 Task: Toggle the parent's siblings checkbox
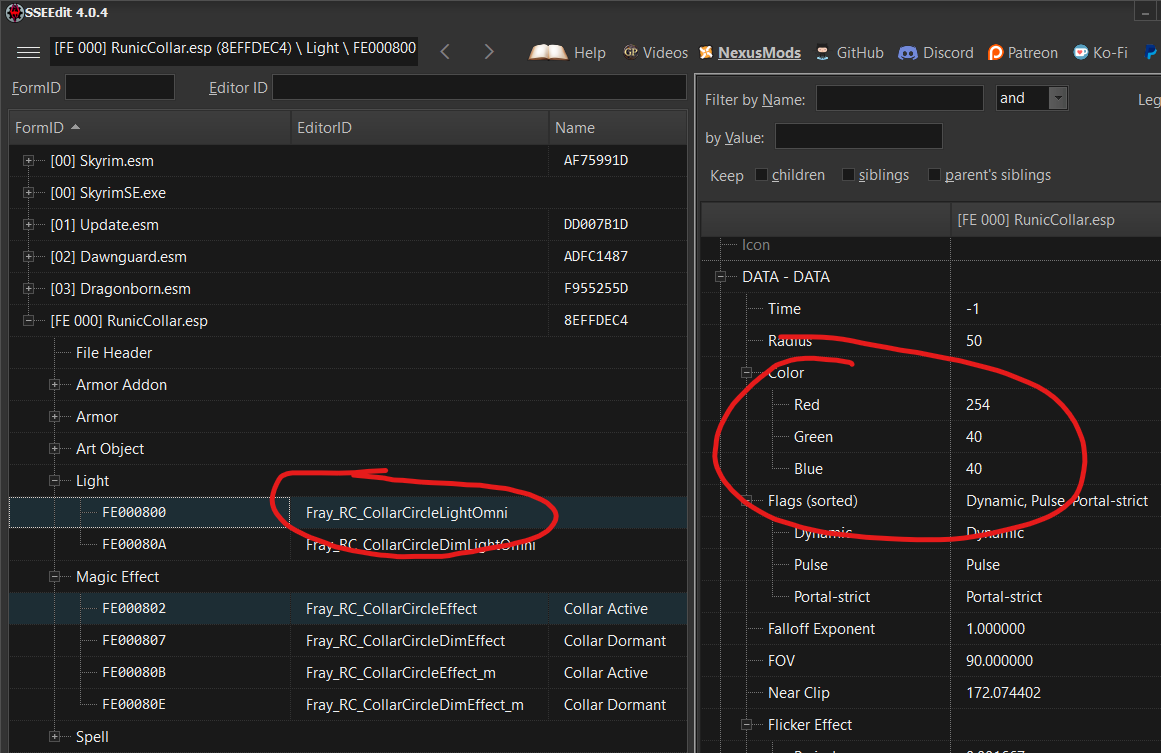(935, 175)
